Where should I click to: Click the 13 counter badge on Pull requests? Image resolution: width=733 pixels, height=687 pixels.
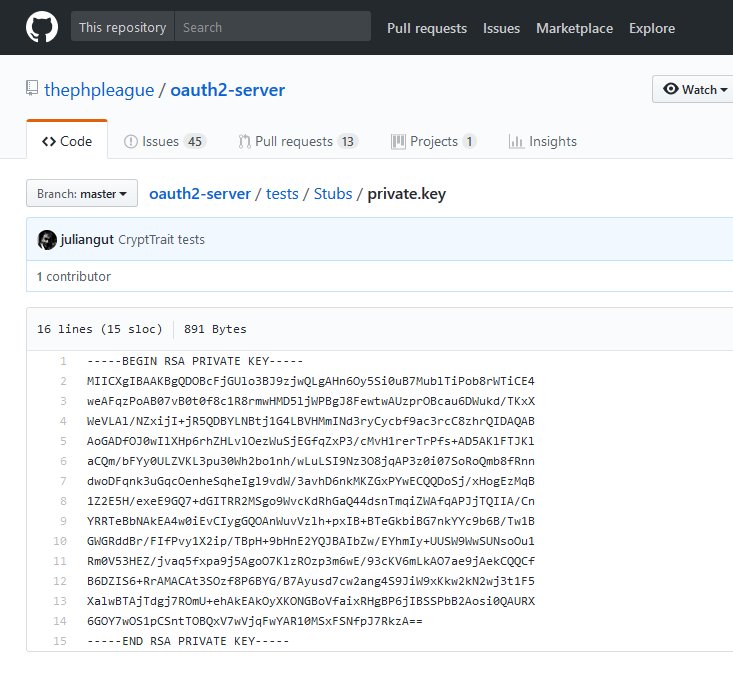click(x=347, y=141)
